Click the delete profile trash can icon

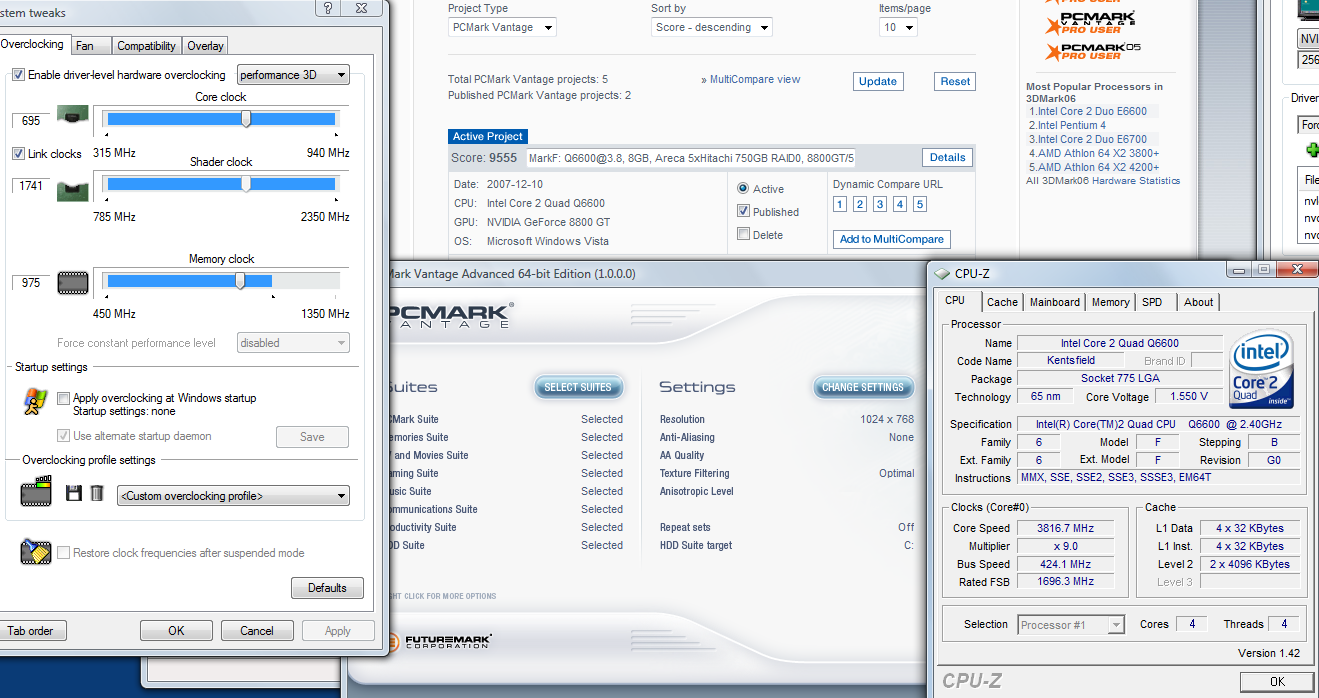pyautogui.click(x=97, y=493)
